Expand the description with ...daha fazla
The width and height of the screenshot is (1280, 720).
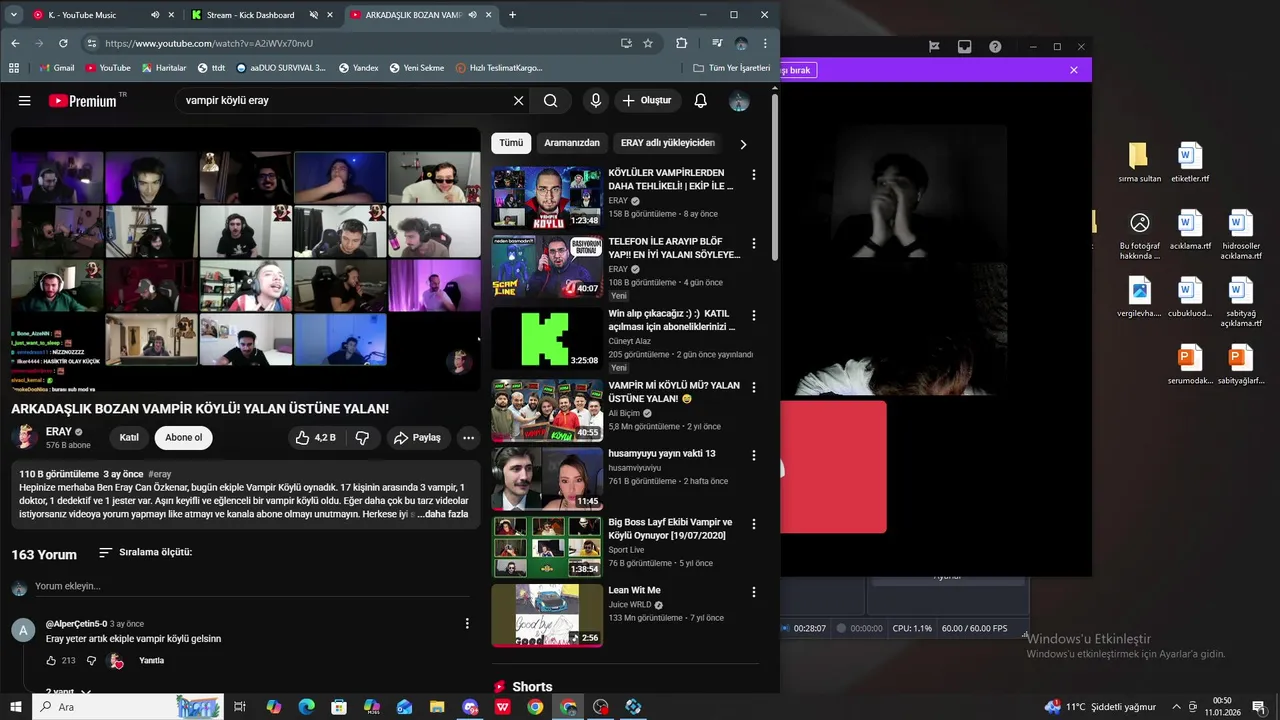443,514
